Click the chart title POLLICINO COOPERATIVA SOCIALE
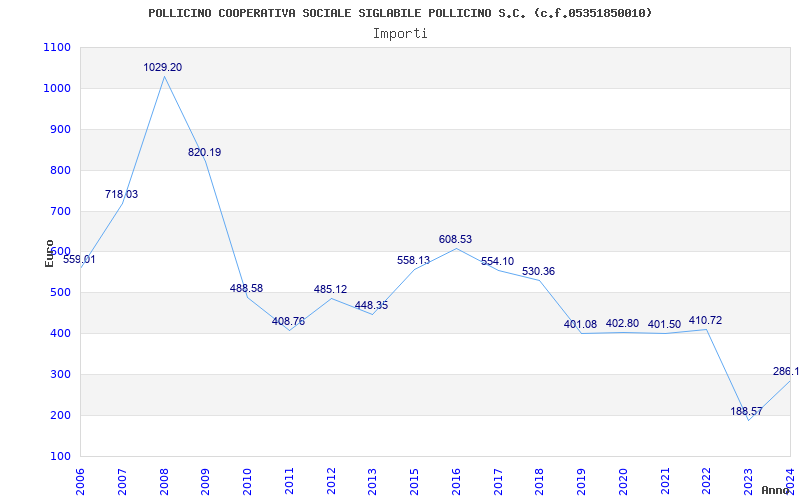 point(400,13)
